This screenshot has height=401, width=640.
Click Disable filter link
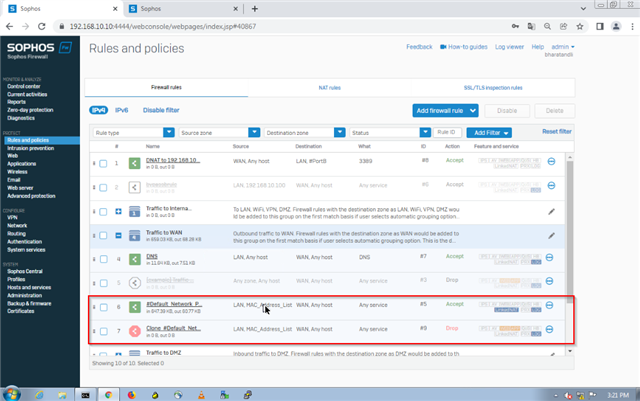pos(161,110)
